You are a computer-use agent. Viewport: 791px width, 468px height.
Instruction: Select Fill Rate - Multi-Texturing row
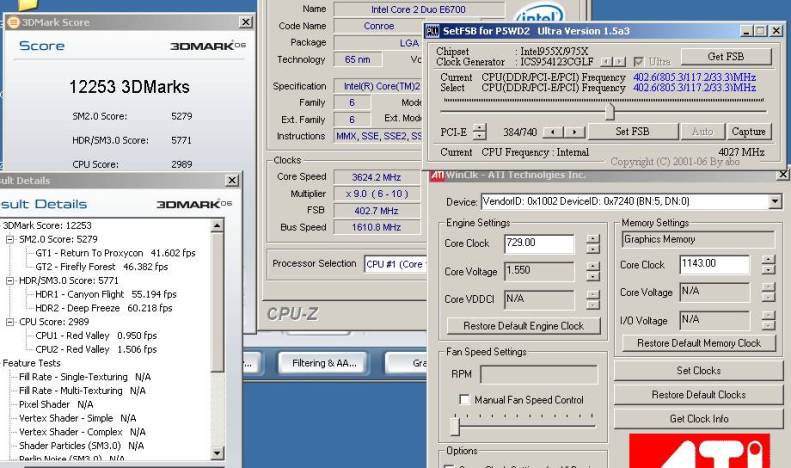pyautogui.click(x=82, y=391)
